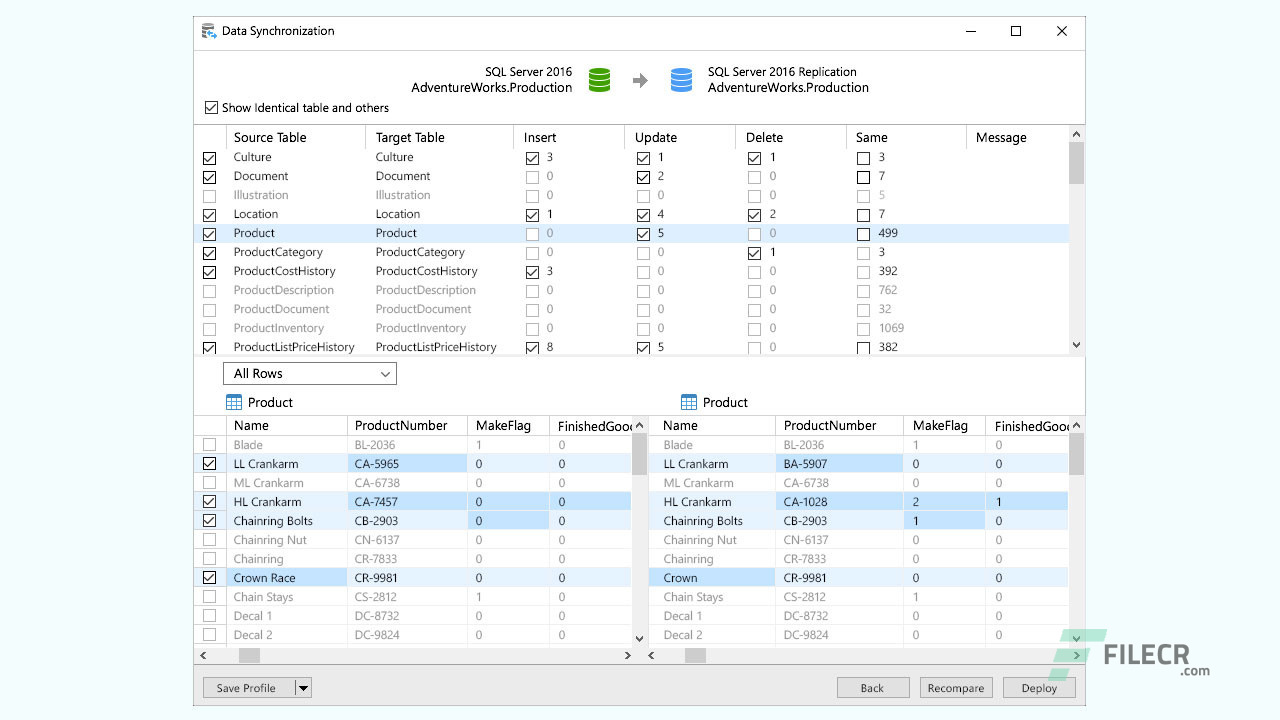Screen dimensions: 1280x720
Task: Click the table icon beside the left Product label
Action: click(x=234, y=402)
